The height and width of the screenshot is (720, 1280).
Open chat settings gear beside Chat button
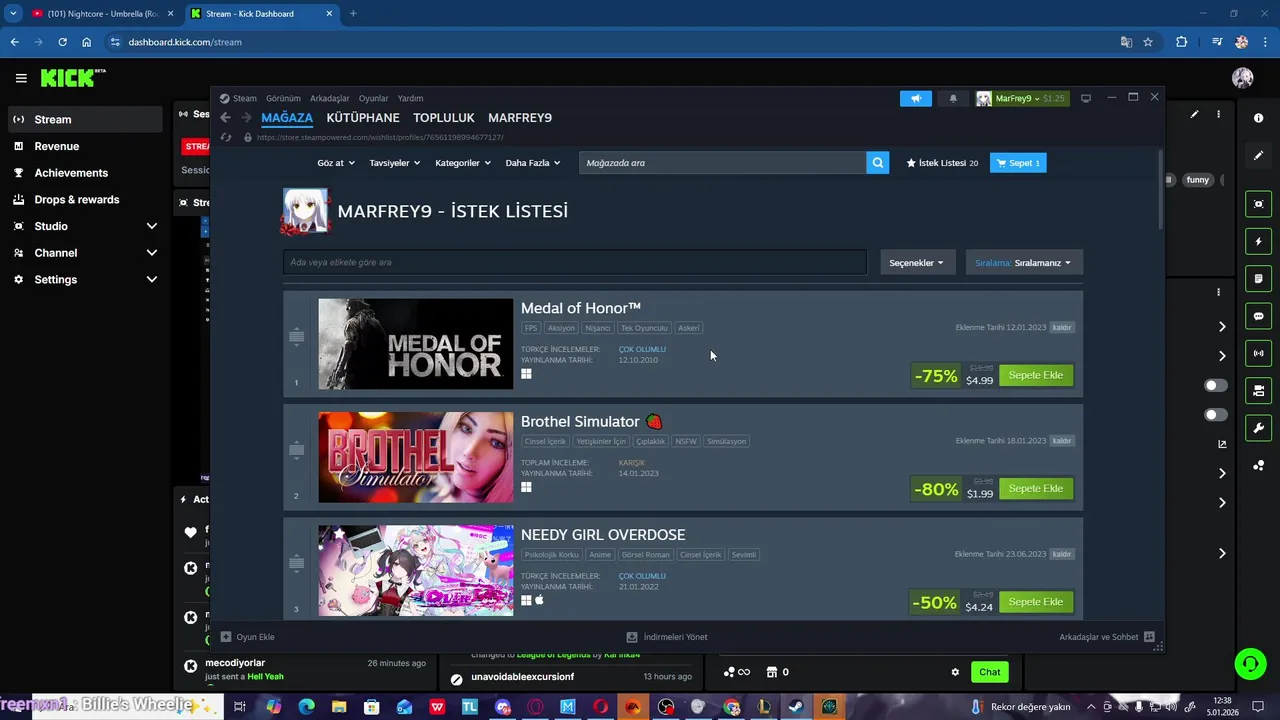955,672
